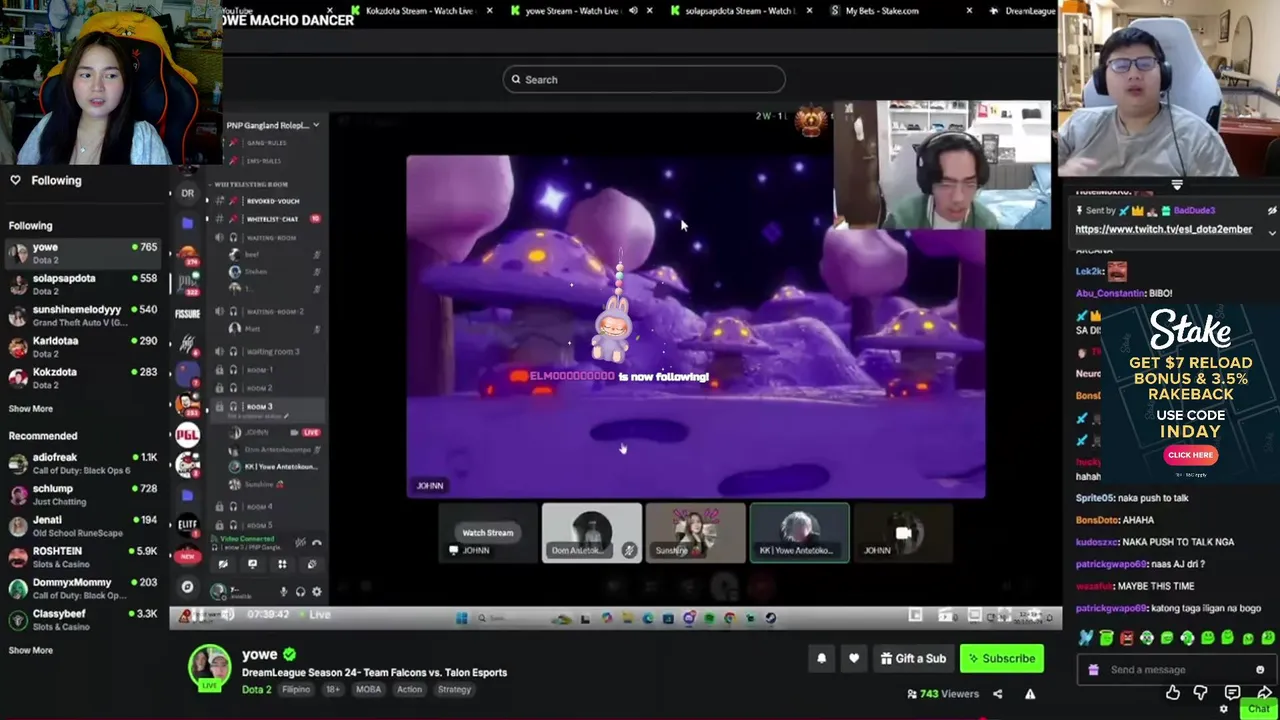Select ROOM 3 voice channel
The height and width of the screenshot is (720, 1280).
click(266, 407)
